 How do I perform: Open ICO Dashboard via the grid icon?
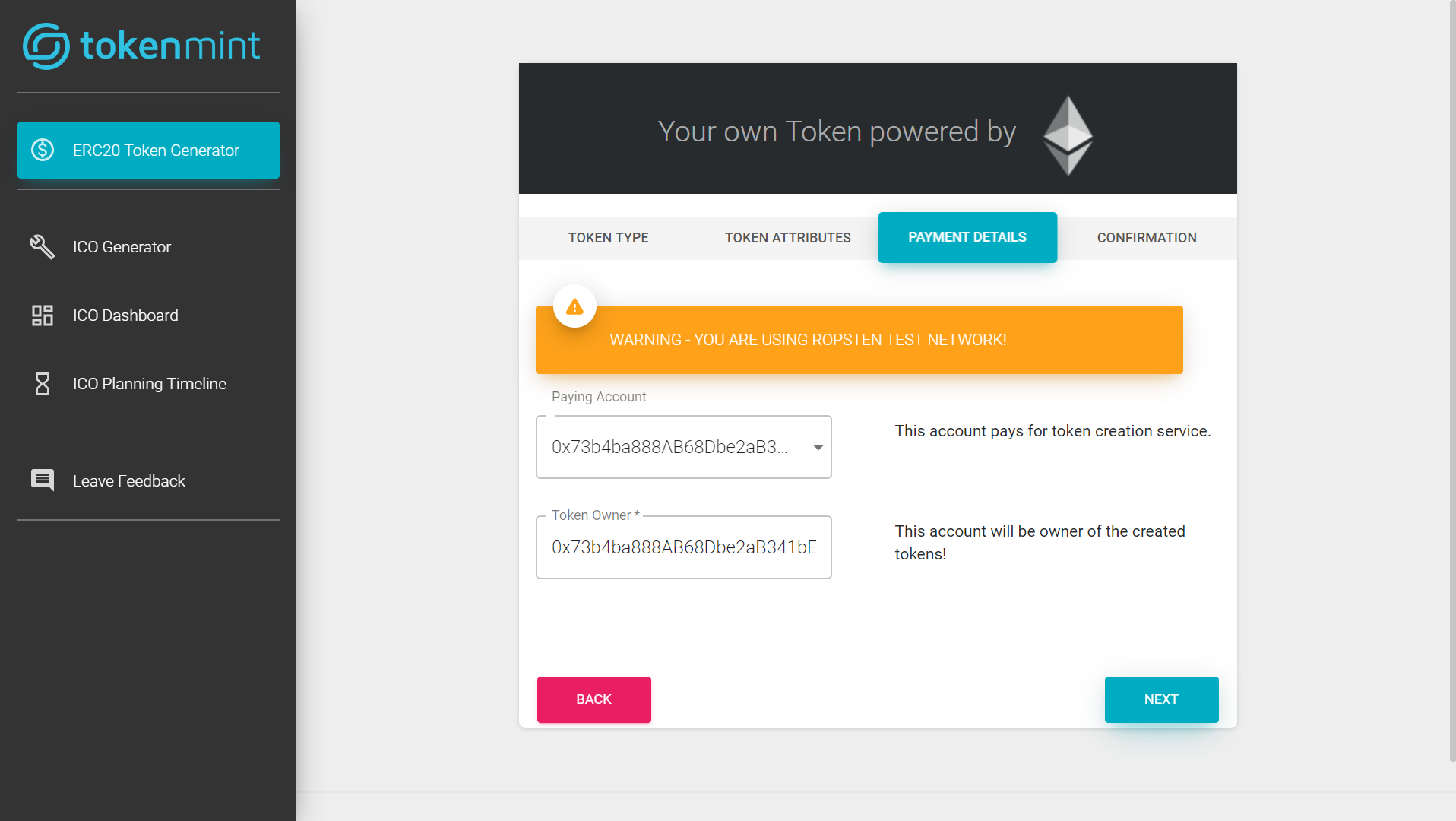point(42,315)
